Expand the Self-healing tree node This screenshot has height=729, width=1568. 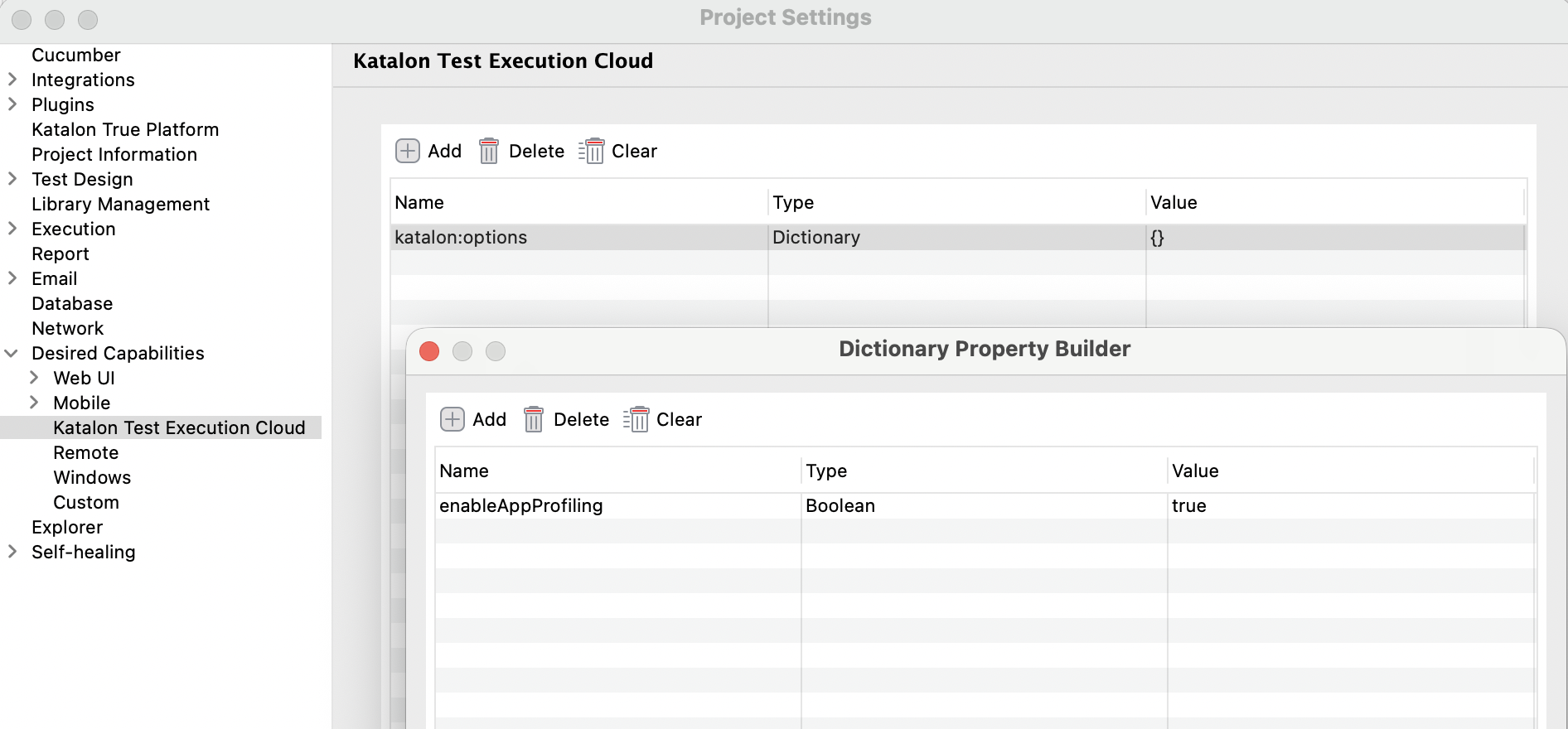[12, 552]
